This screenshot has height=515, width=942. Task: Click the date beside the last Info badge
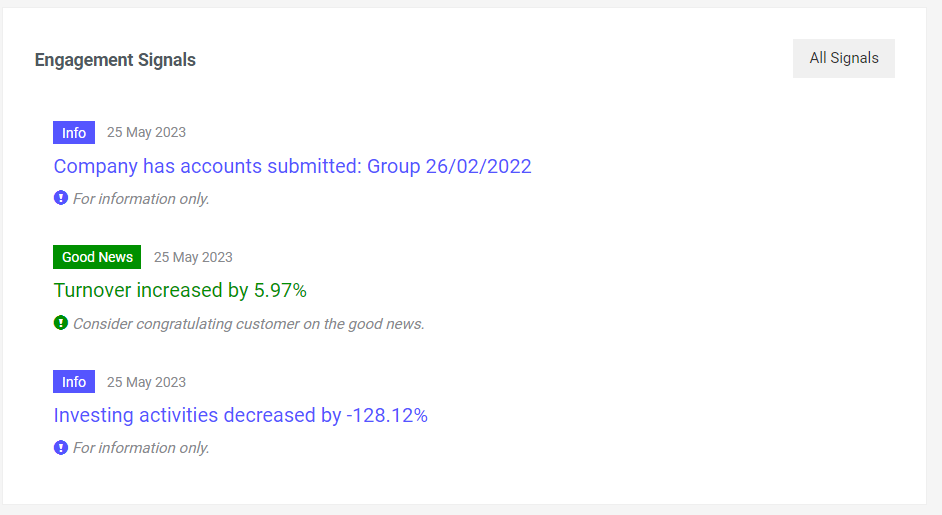point(146,382)
